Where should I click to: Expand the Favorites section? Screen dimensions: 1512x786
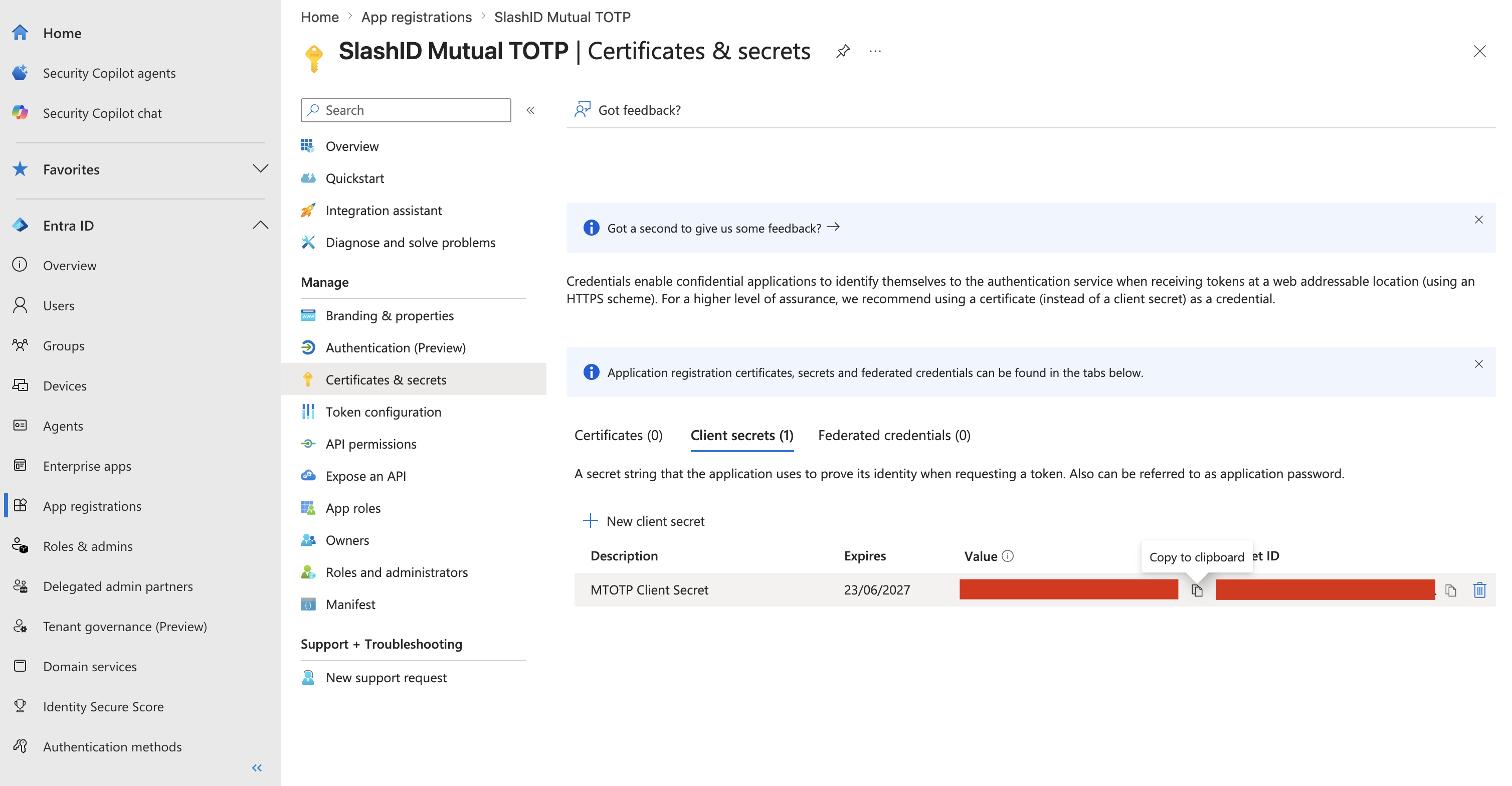click(x=261, y=169)
